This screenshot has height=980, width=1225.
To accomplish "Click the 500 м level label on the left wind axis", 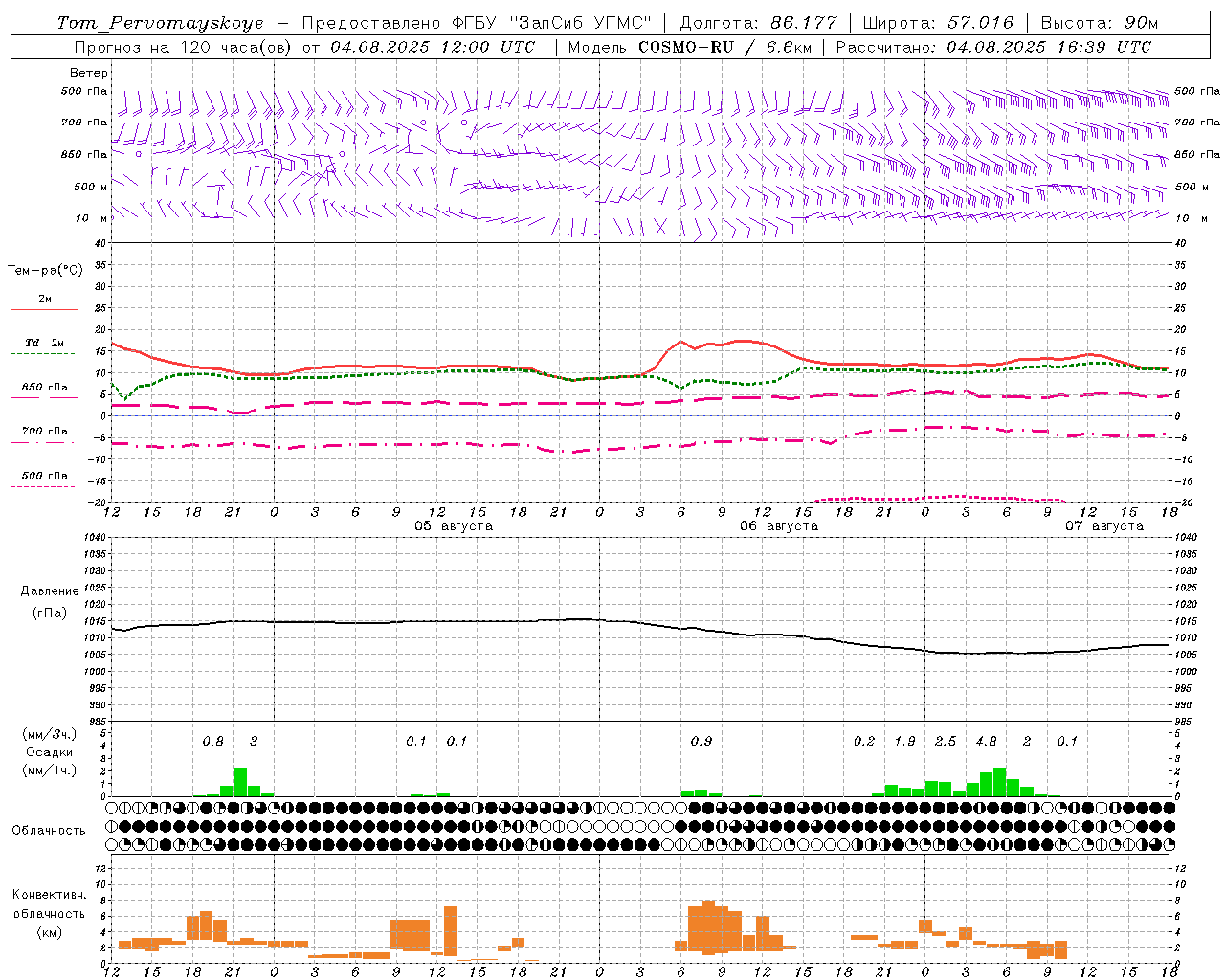I will point(91,187).
